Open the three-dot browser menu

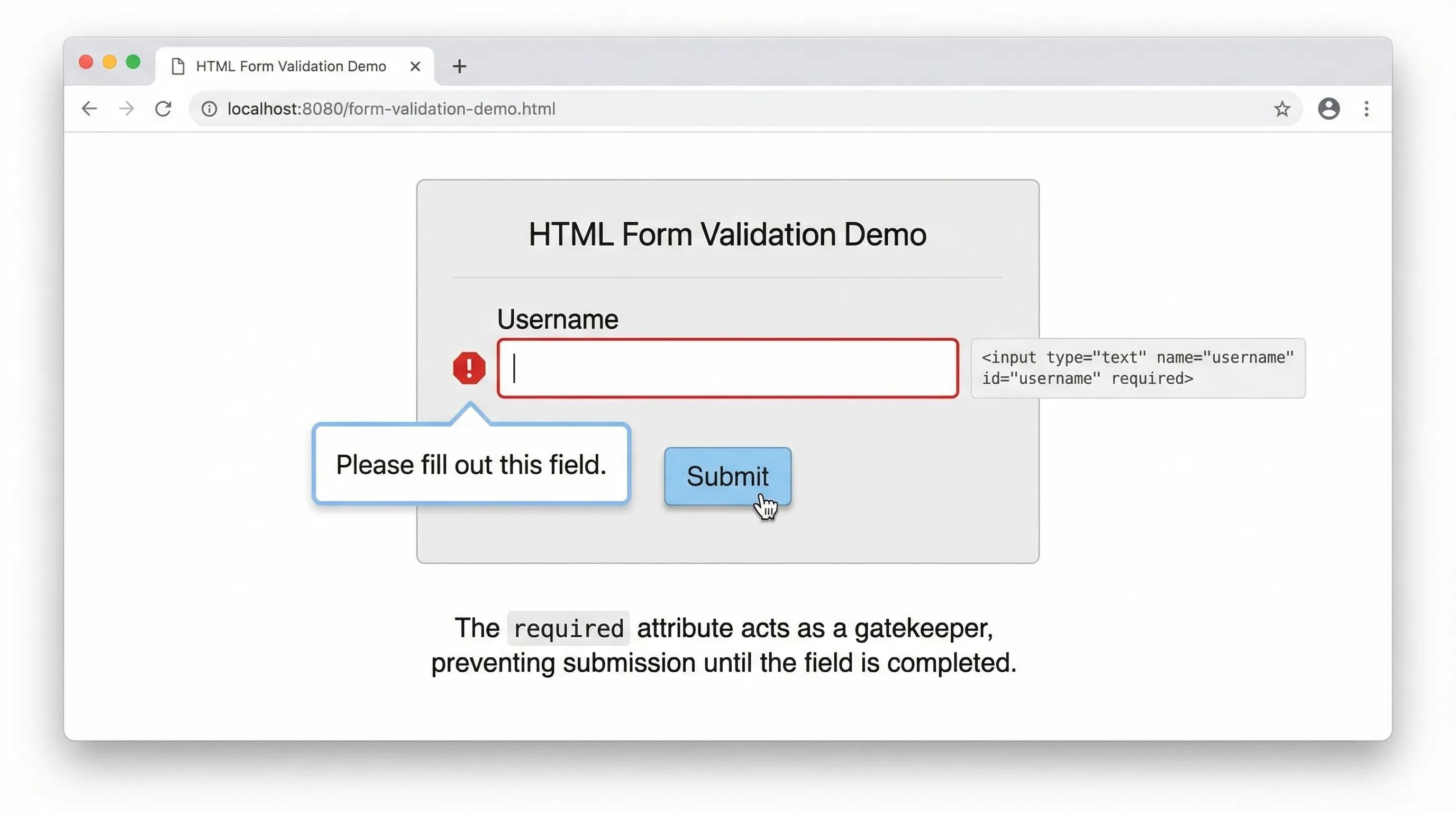[1366, 109]
